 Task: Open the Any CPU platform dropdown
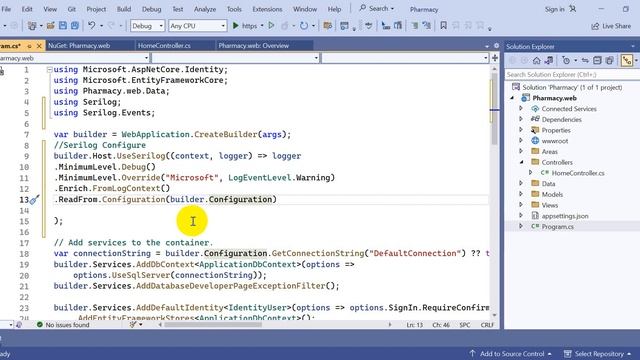click(197, 26)
